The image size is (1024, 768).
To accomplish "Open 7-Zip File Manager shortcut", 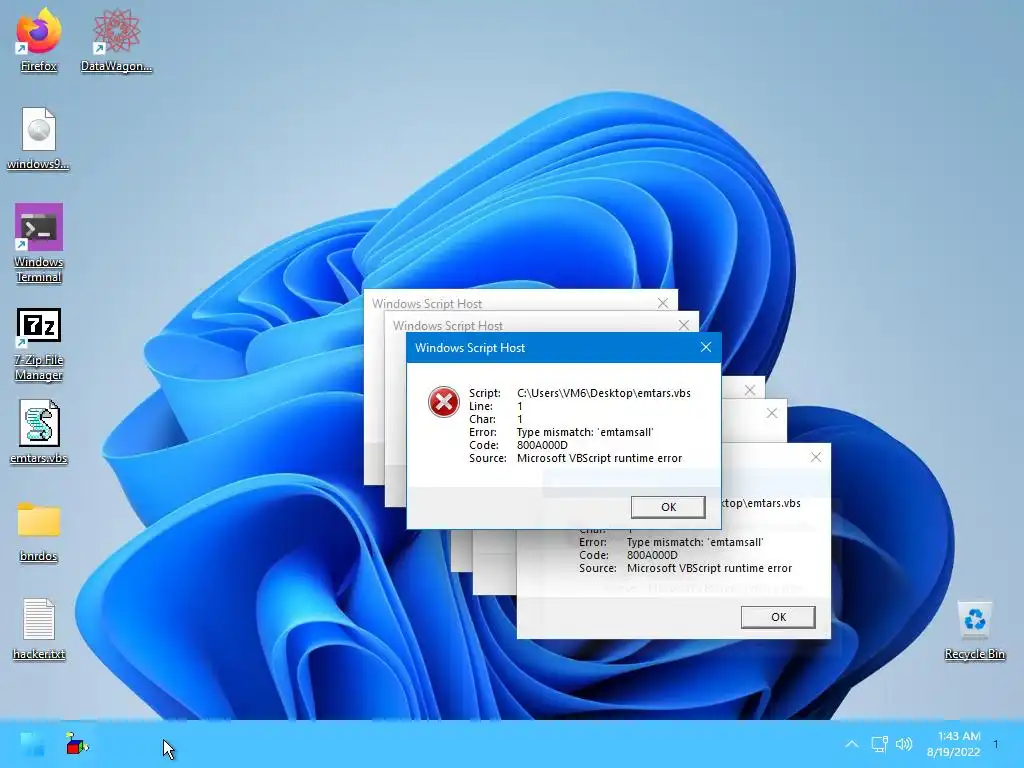I will 39,344.
